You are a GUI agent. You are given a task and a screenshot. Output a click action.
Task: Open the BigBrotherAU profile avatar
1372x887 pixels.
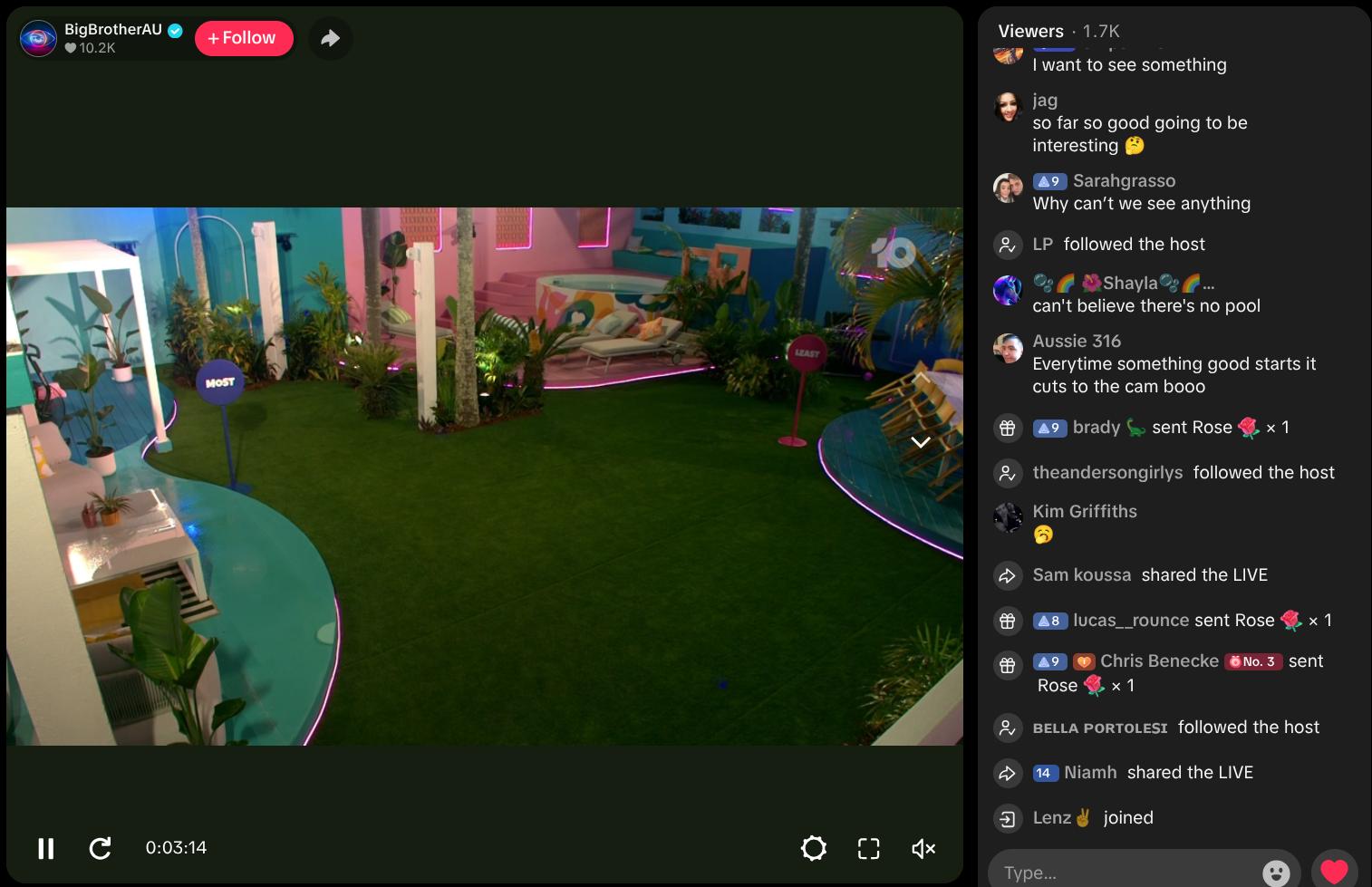(38, 38)
